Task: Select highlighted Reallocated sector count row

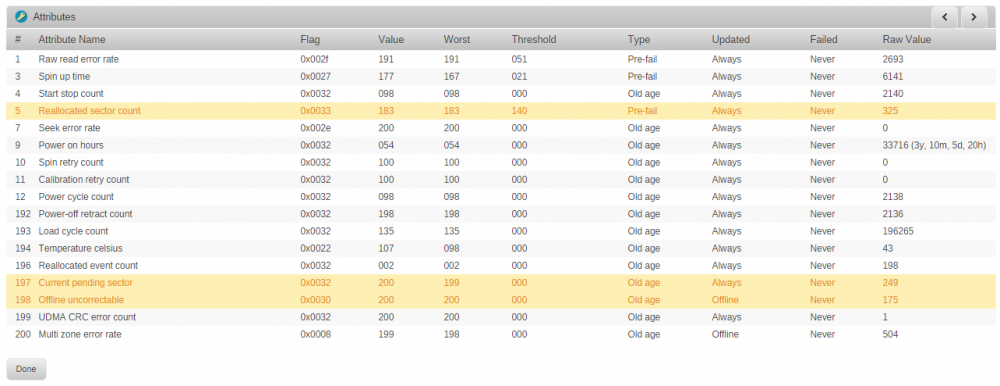Action: click(x=501, y=111)
